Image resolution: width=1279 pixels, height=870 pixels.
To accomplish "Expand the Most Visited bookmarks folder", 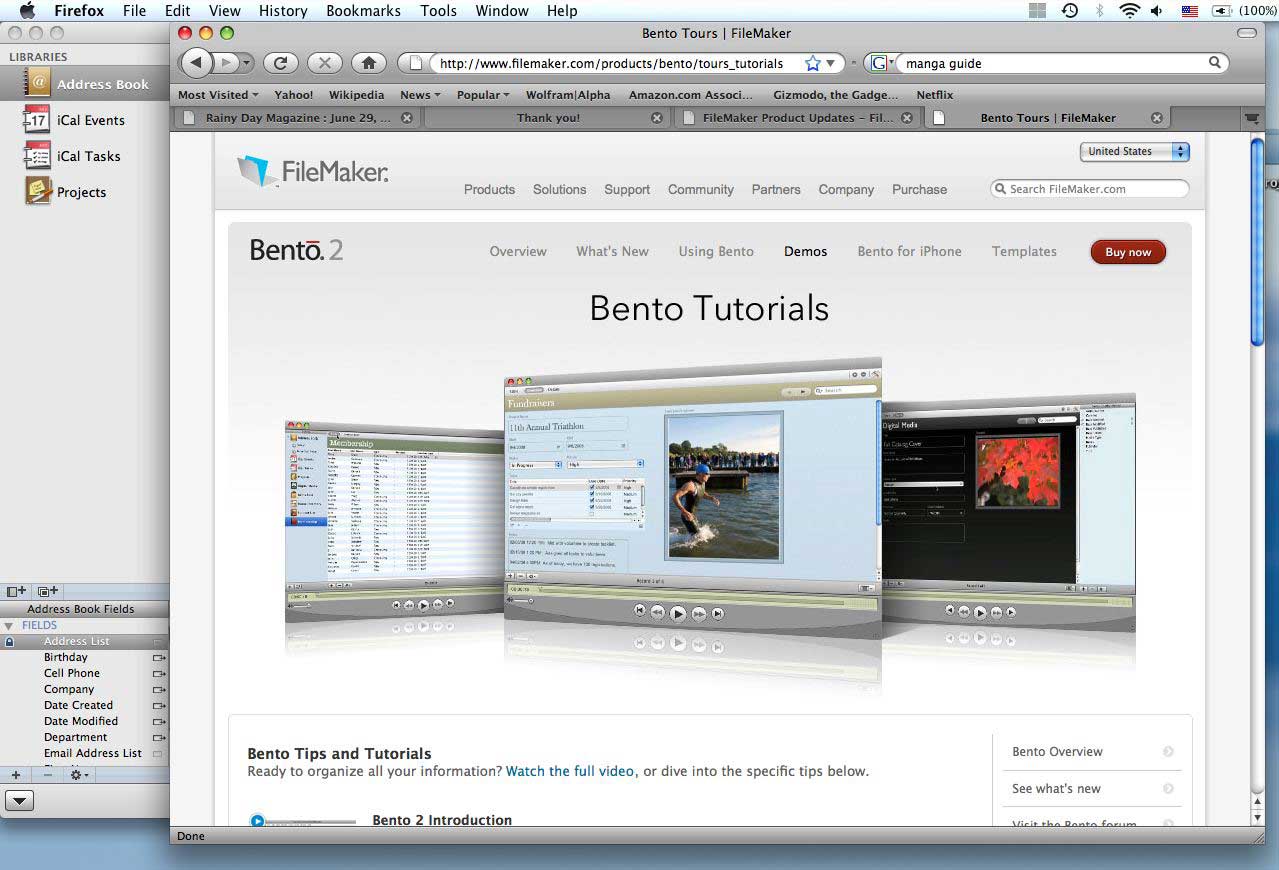I will [218, 95].
